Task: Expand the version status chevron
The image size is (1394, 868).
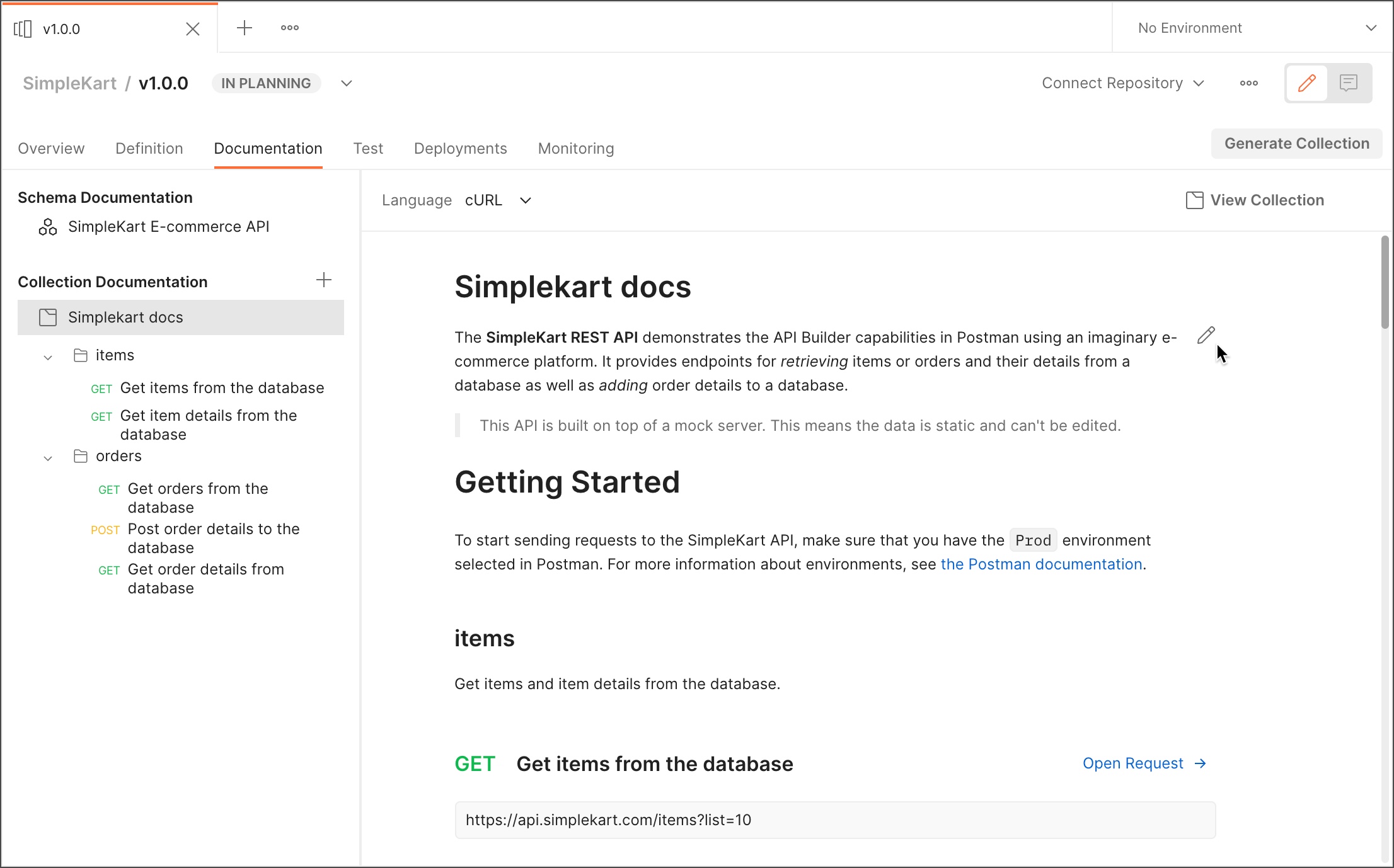Action: click(347, 83)
